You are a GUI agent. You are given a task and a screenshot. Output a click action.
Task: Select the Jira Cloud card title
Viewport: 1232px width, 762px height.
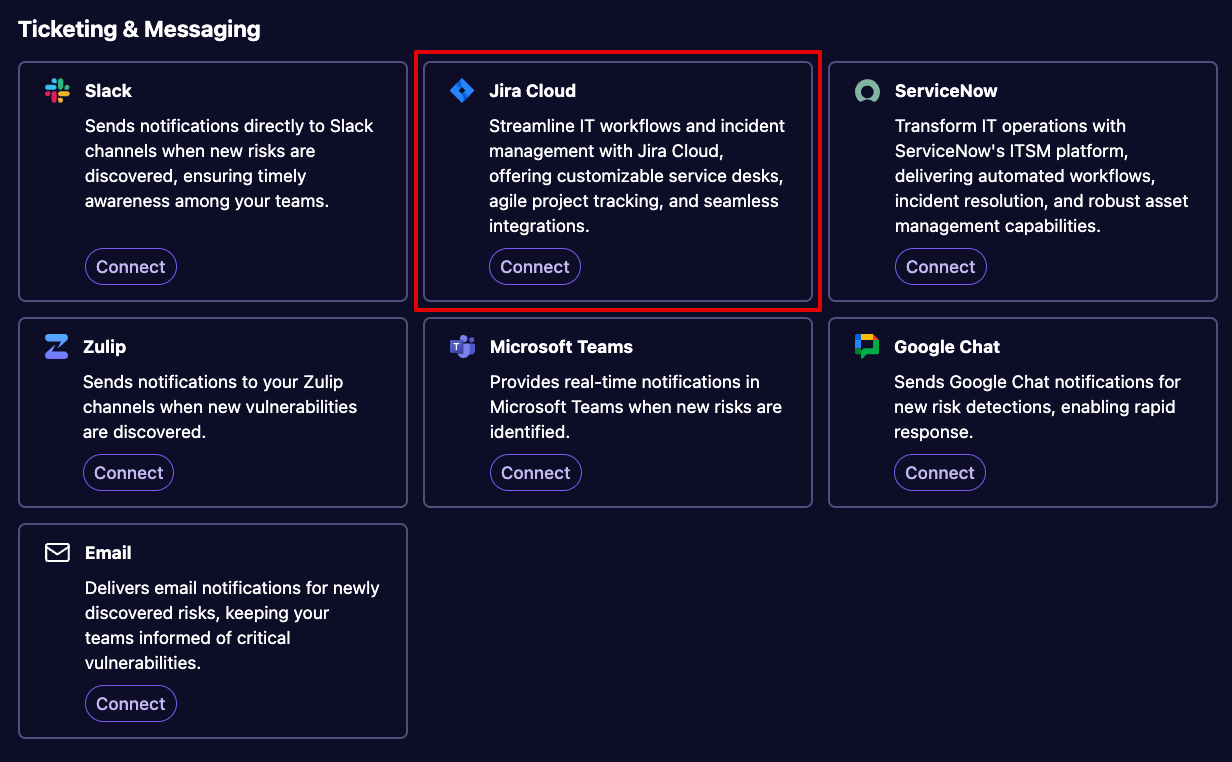pos(532,91)
